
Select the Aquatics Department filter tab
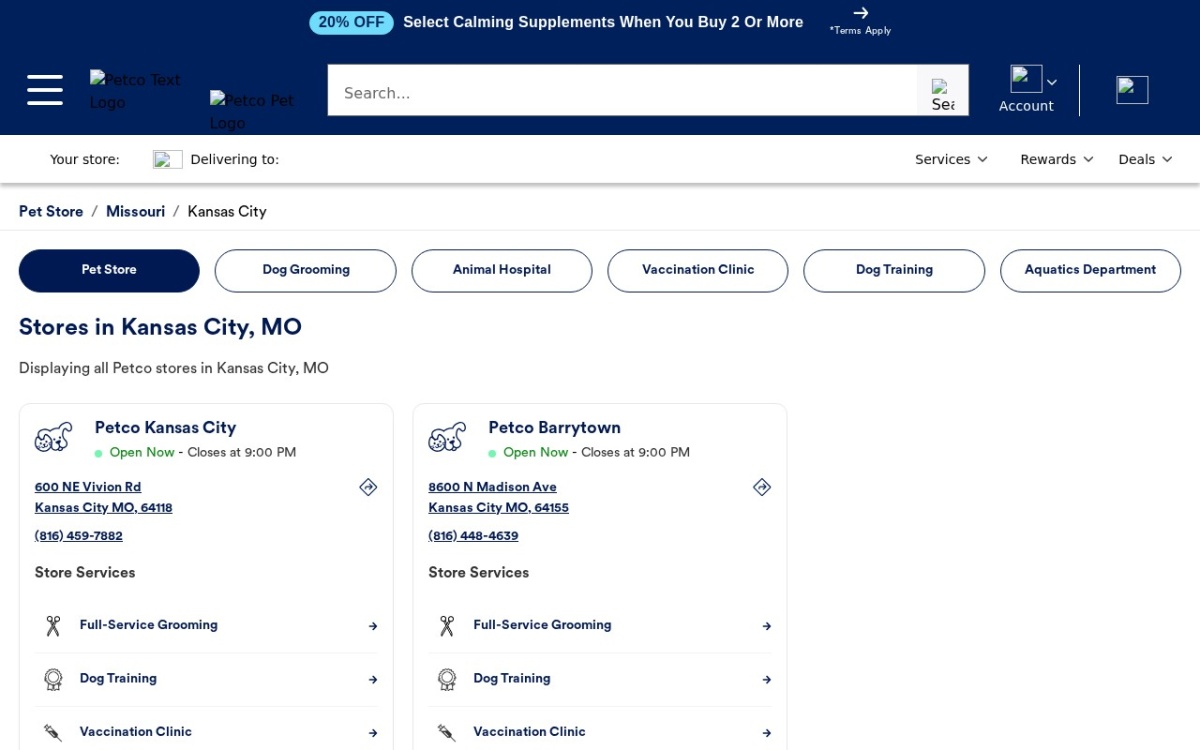[1090, 270]
